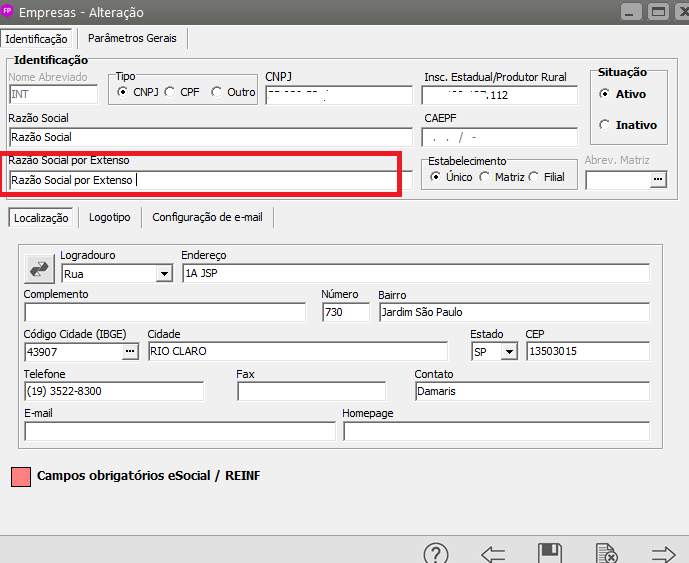Open Abrev. Matriz lookup ellipsis button

click(x=656, y=180)
